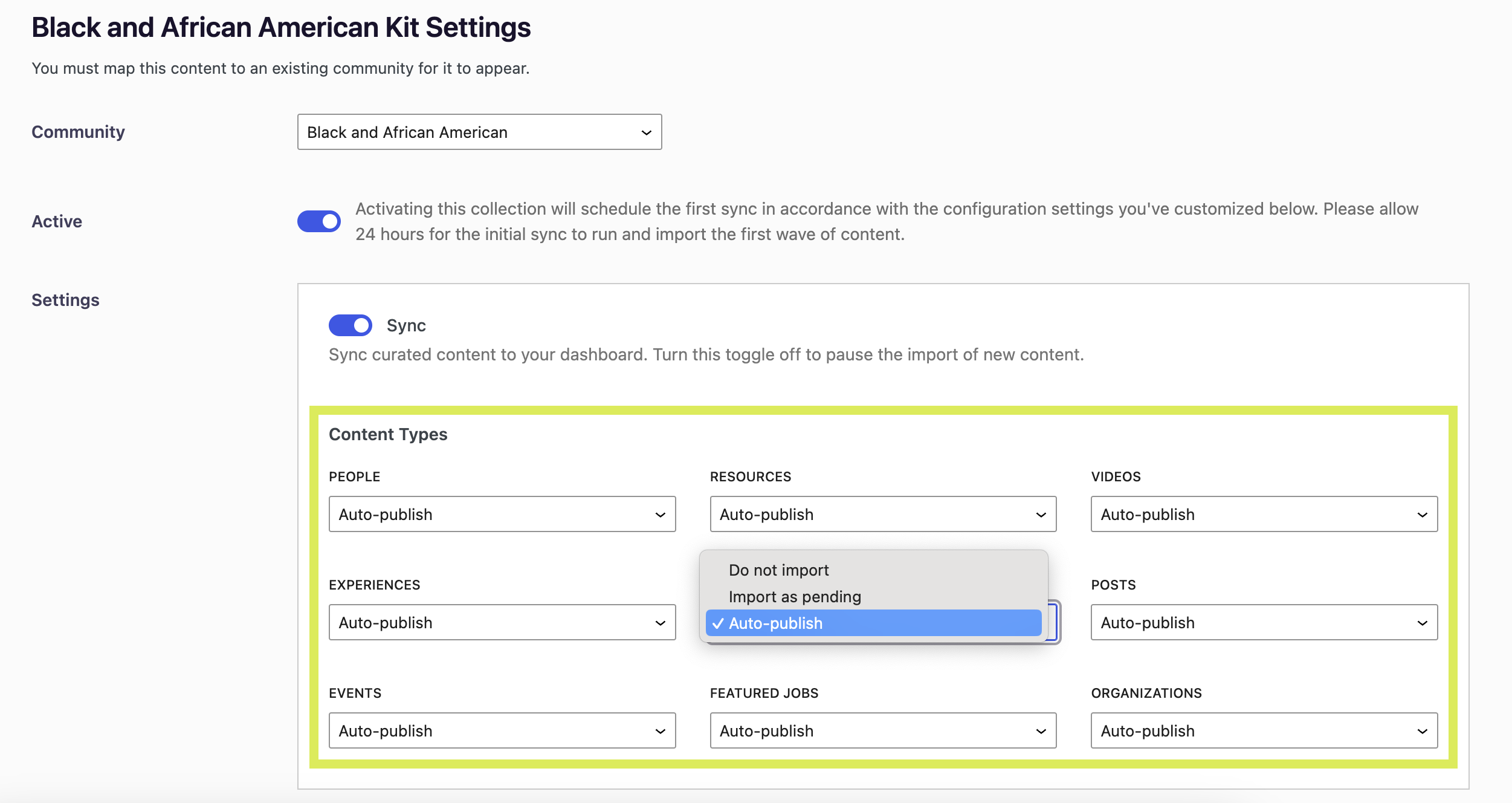Disable the Sync toggle
This screenshot has width=1512, height=803.
coord(350,325)
